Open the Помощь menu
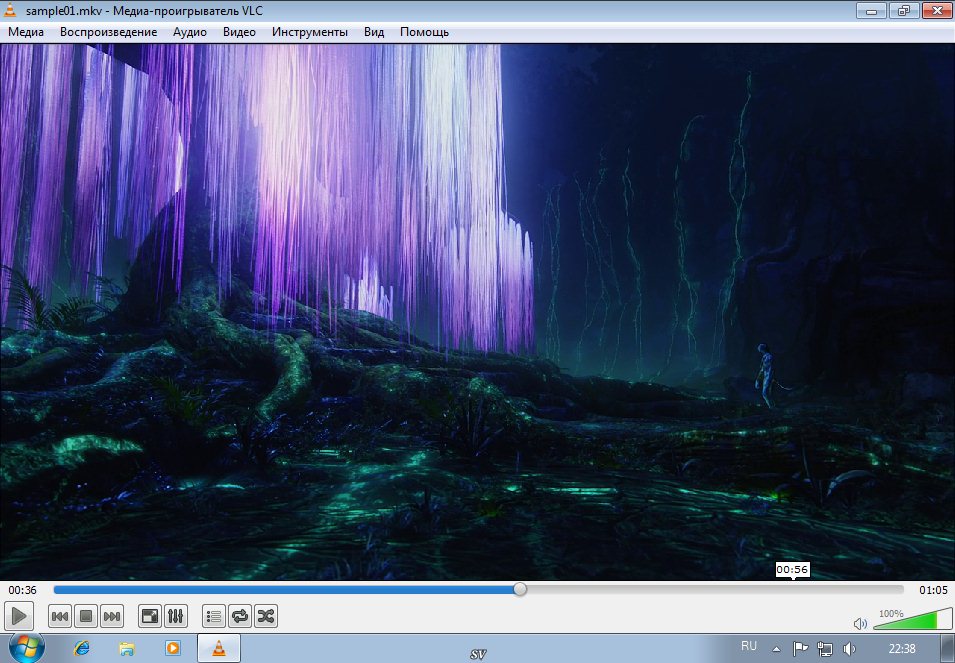The image size is (955, 663). pos(424,32)
